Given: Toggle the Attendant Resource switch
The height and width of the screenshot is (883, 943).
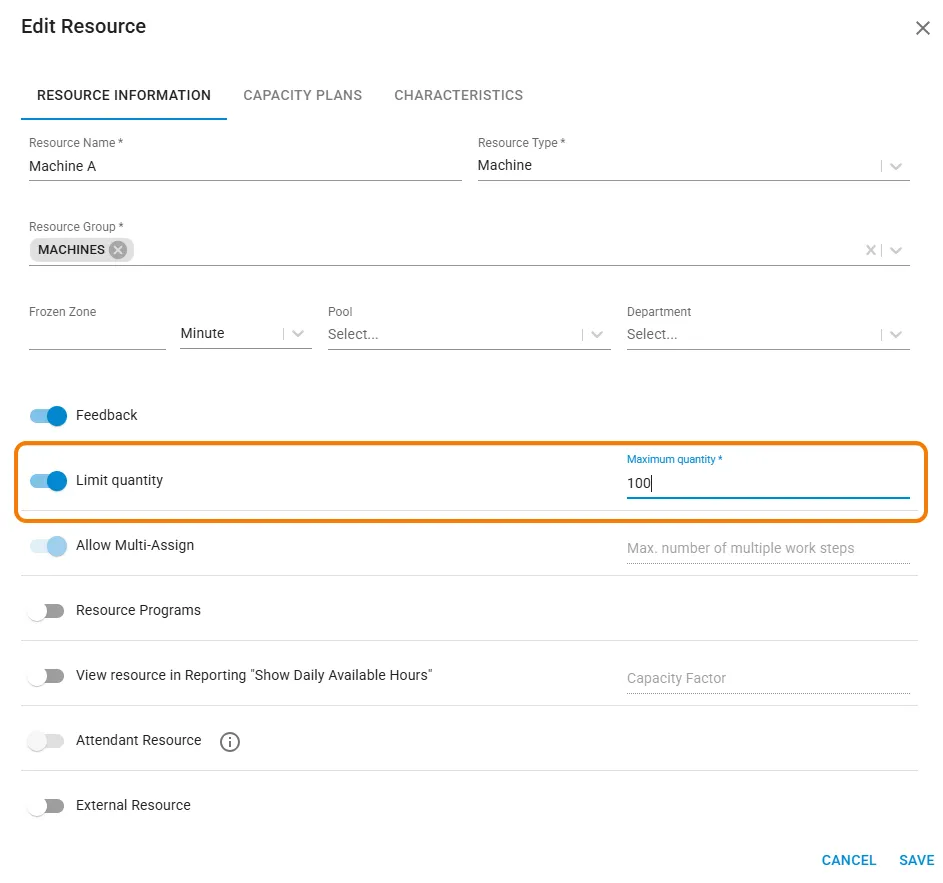Looking at the screenshot, I should 46,741.
